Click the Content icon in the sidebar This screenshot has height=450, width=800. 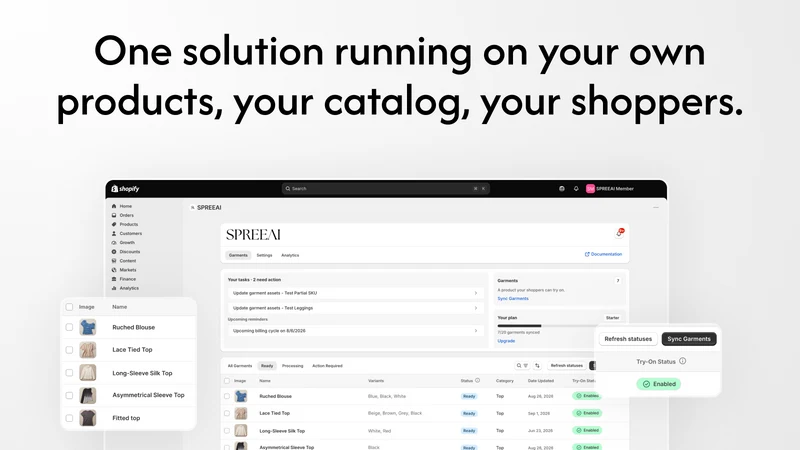pos(114,261)
